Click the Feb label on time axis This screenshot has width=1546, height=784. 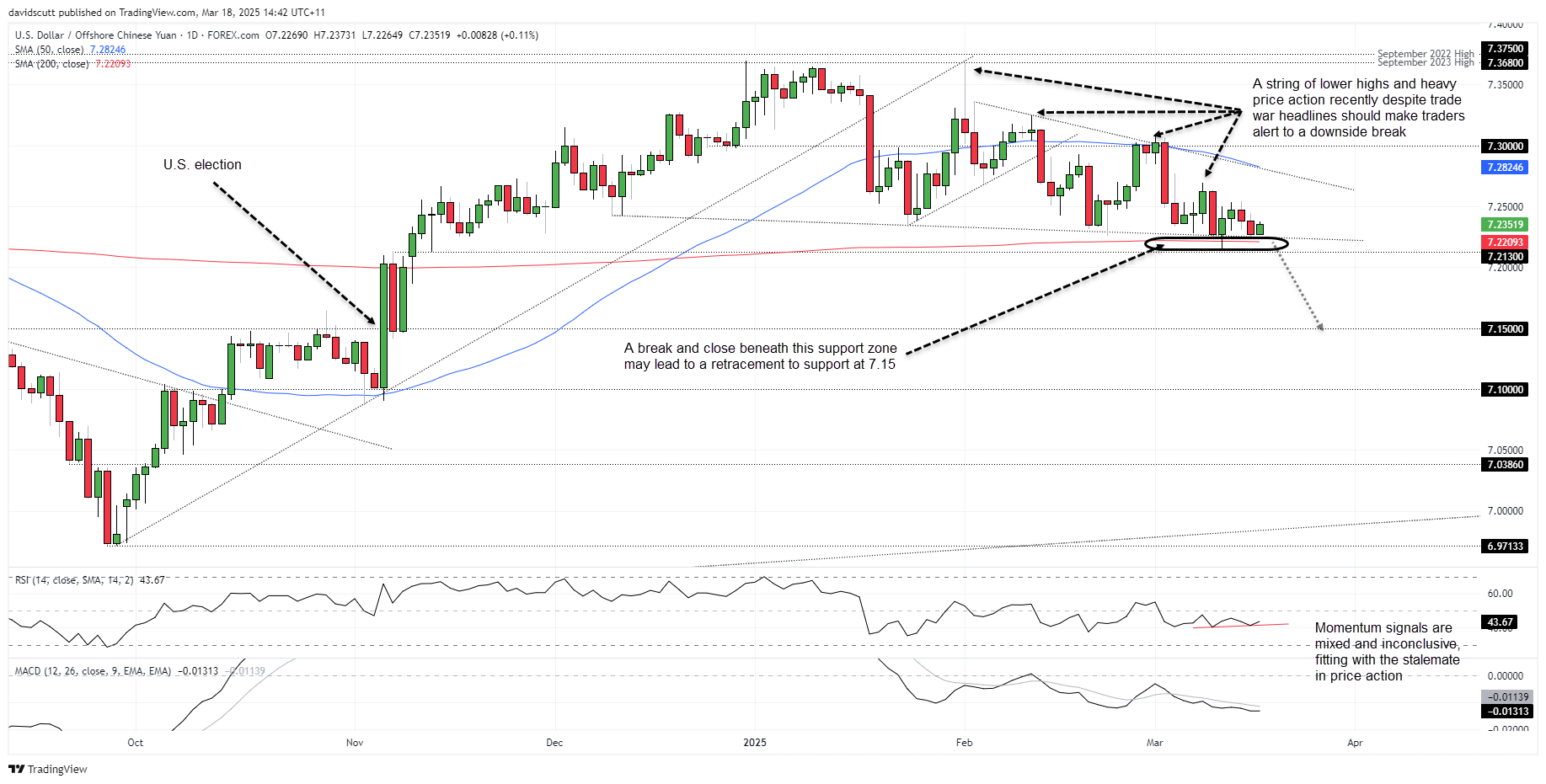[964, 743]
